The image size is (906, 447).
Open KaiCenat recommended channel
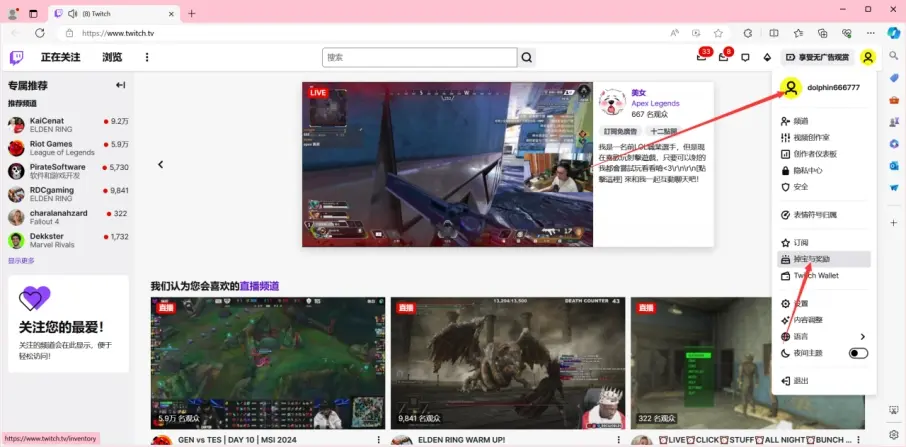tap(68, 125)
